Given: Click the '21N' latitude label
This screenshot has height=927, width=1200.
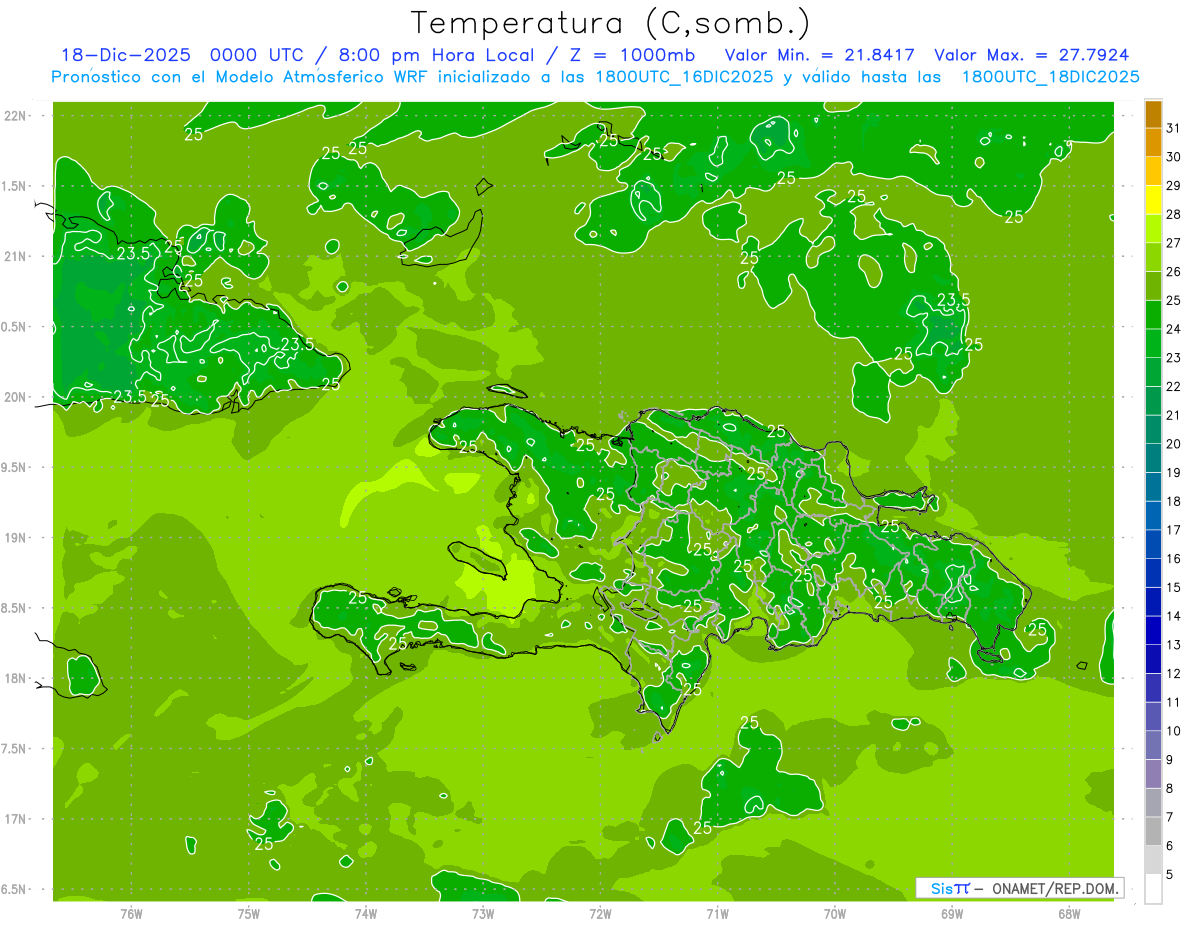Looking at the screenshot, I should pos(14,257).
